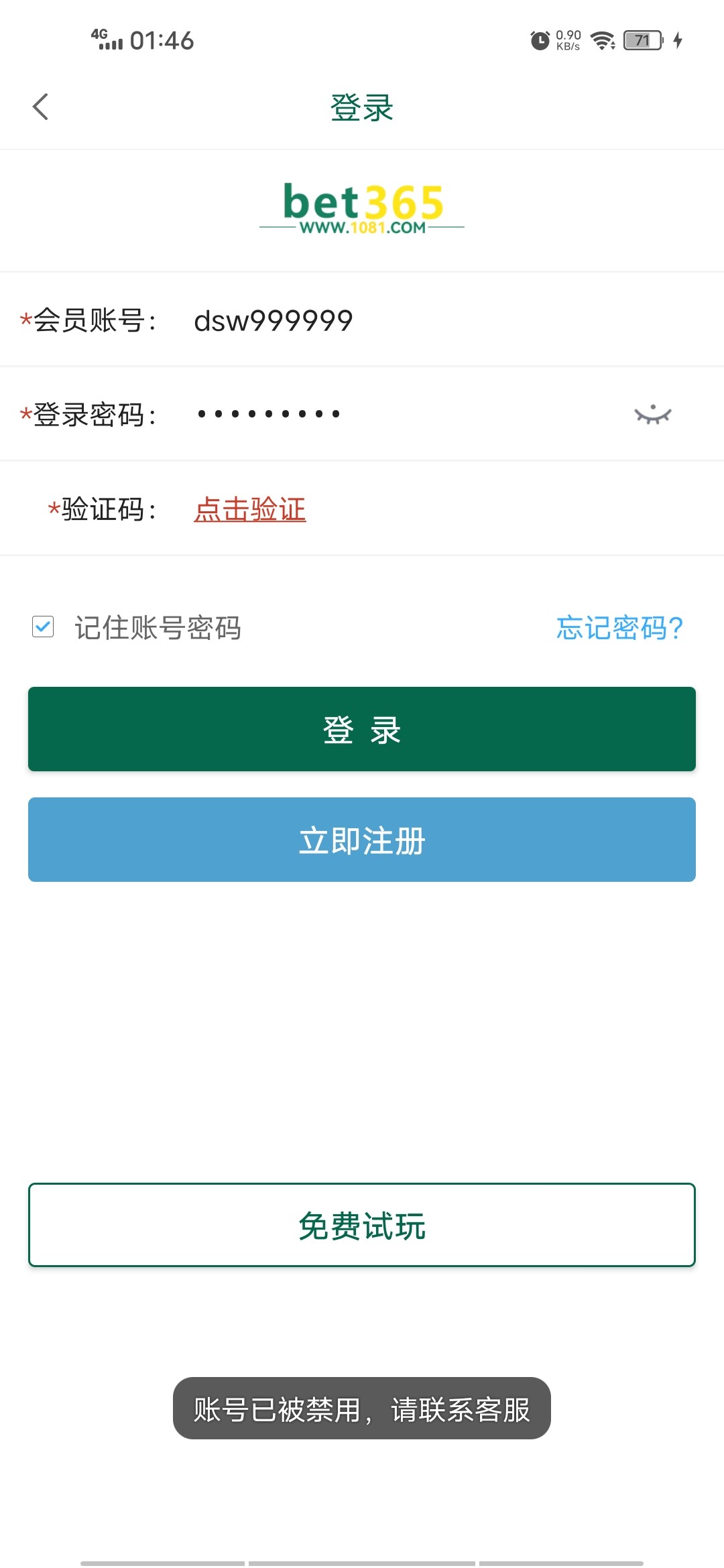Image resolution: width=724 pixels, height=1568 pixels.
Task: Tap the Wi-Fi status icon
Action: click(x=603, y=41)
